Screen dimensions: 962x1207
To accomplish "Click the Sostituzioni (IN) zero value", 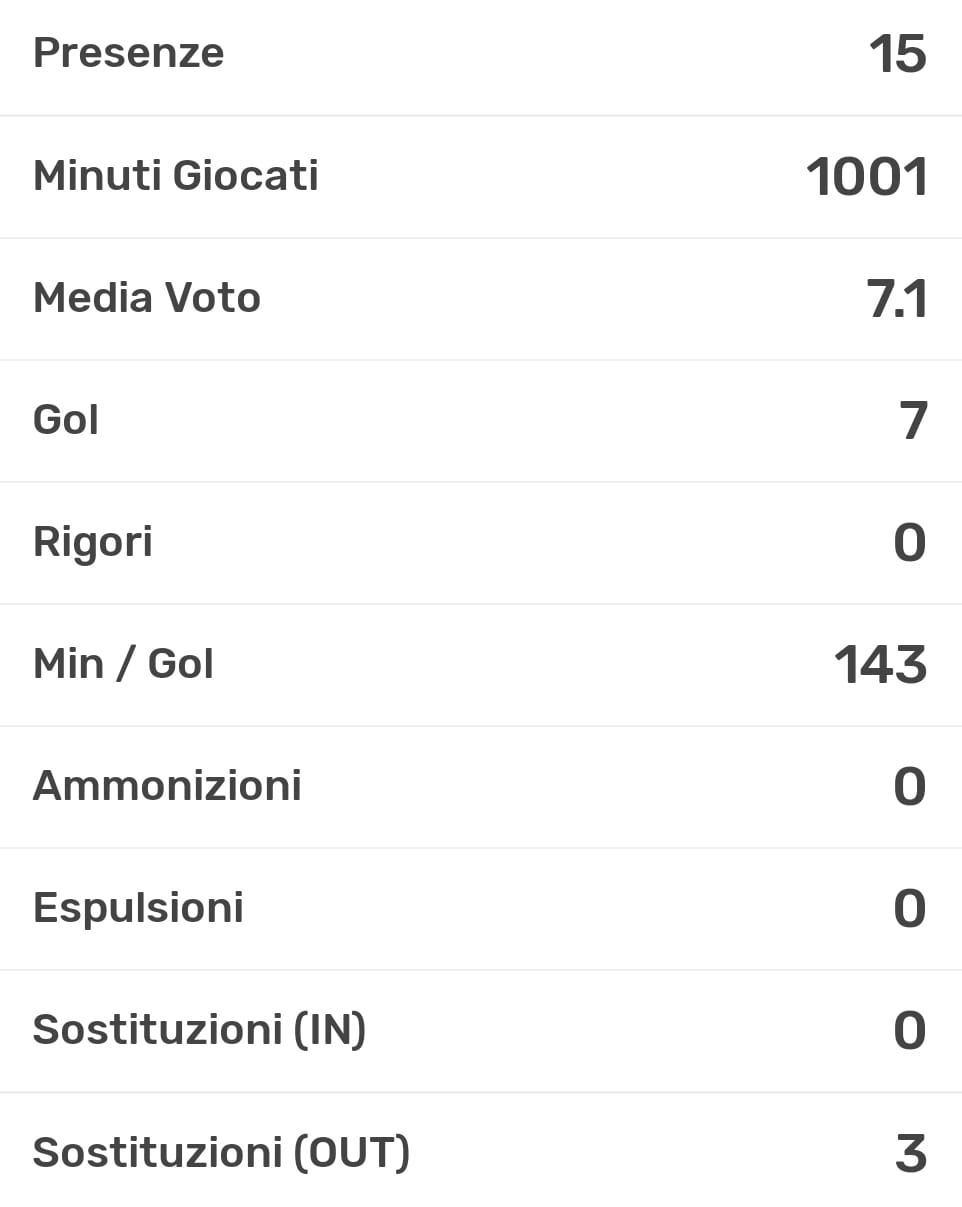I will click(910, 1031).
